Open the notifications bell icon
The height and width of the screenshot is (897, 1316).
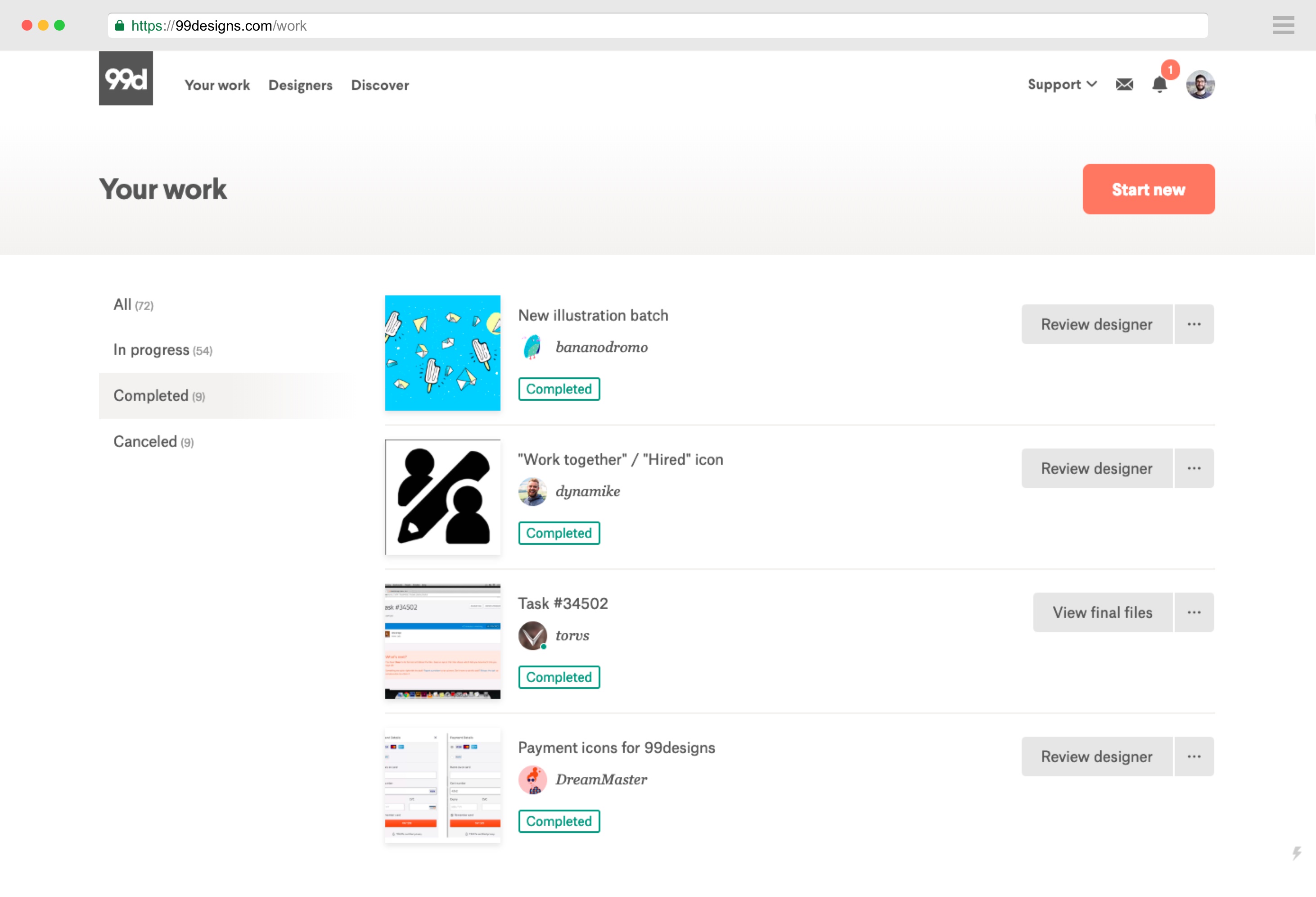point(1159,84)
